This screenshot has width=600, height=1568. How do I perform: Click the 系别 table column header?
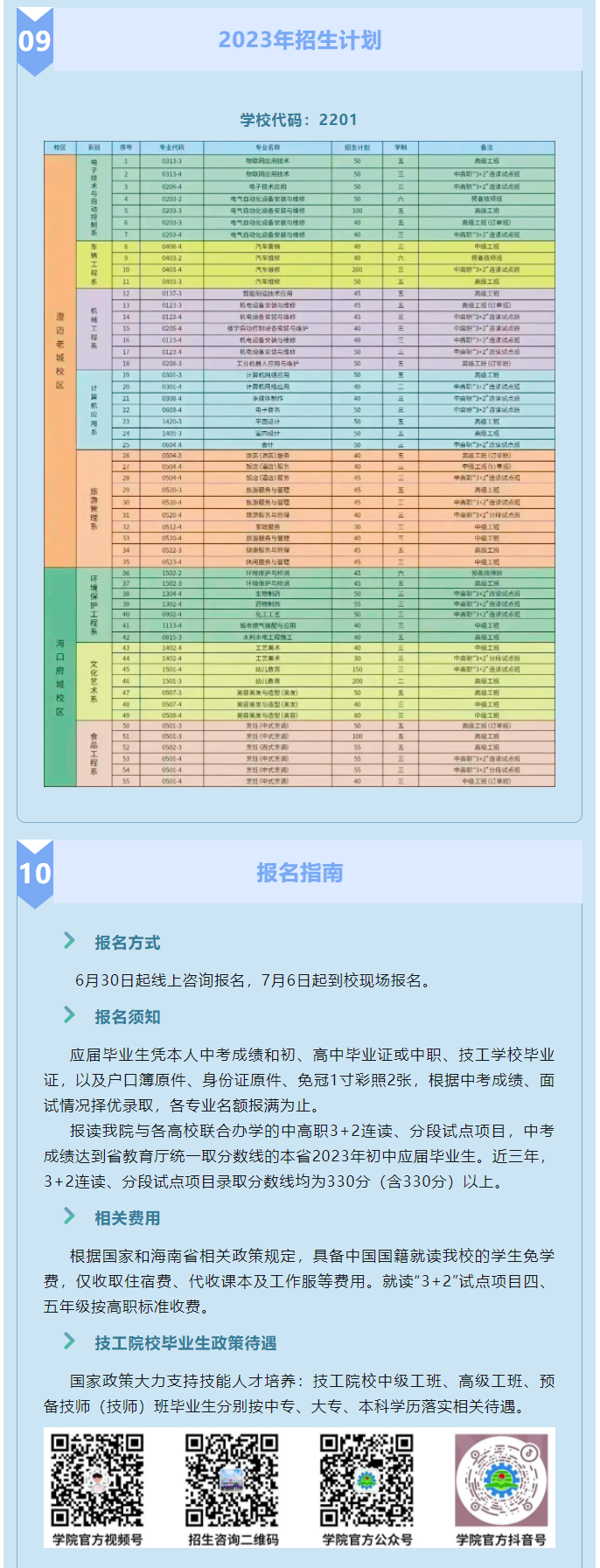pyautogui.click(x=94, y=148)
